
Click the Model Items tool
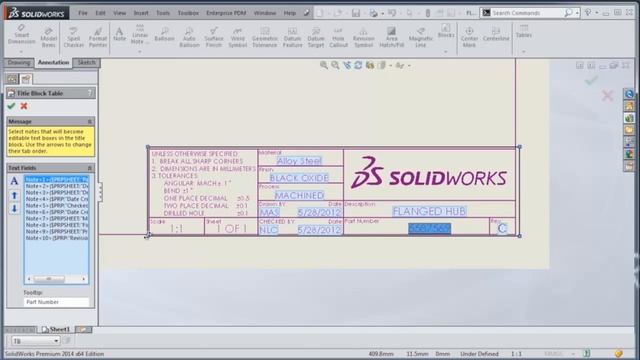[x=49, y=38]
